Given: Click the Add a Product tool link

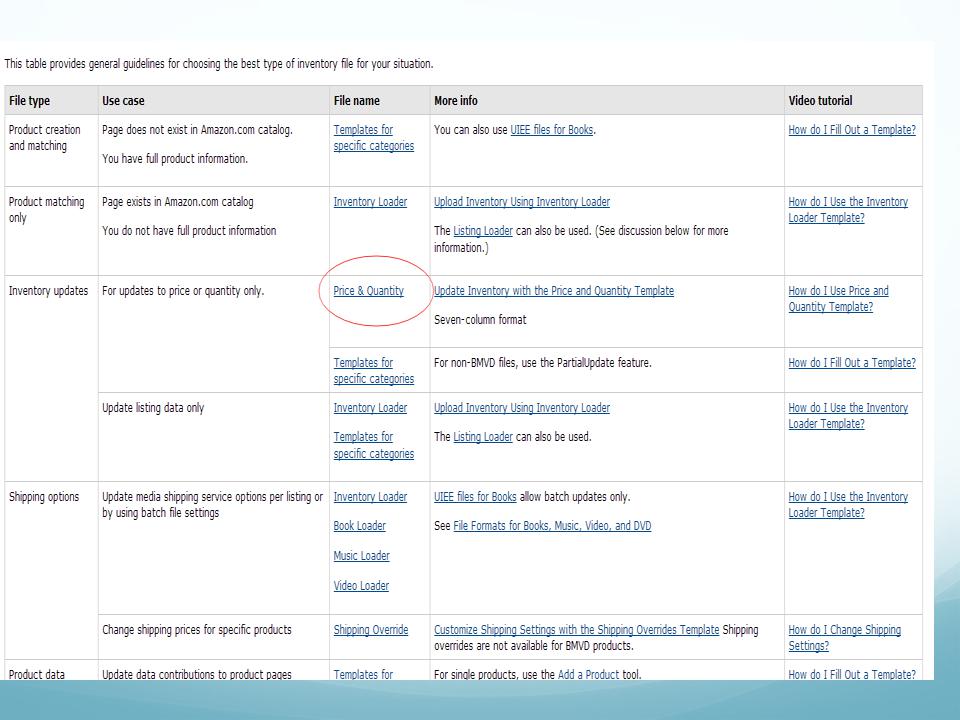Looking at the screenshot, I should [x=588, y=674].
